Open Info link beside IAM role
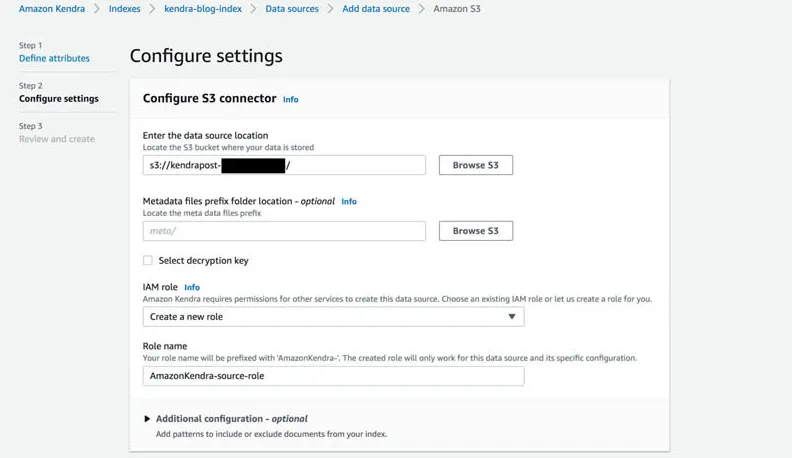The height and width of the screenshot is (458, 792). (192, 287)
